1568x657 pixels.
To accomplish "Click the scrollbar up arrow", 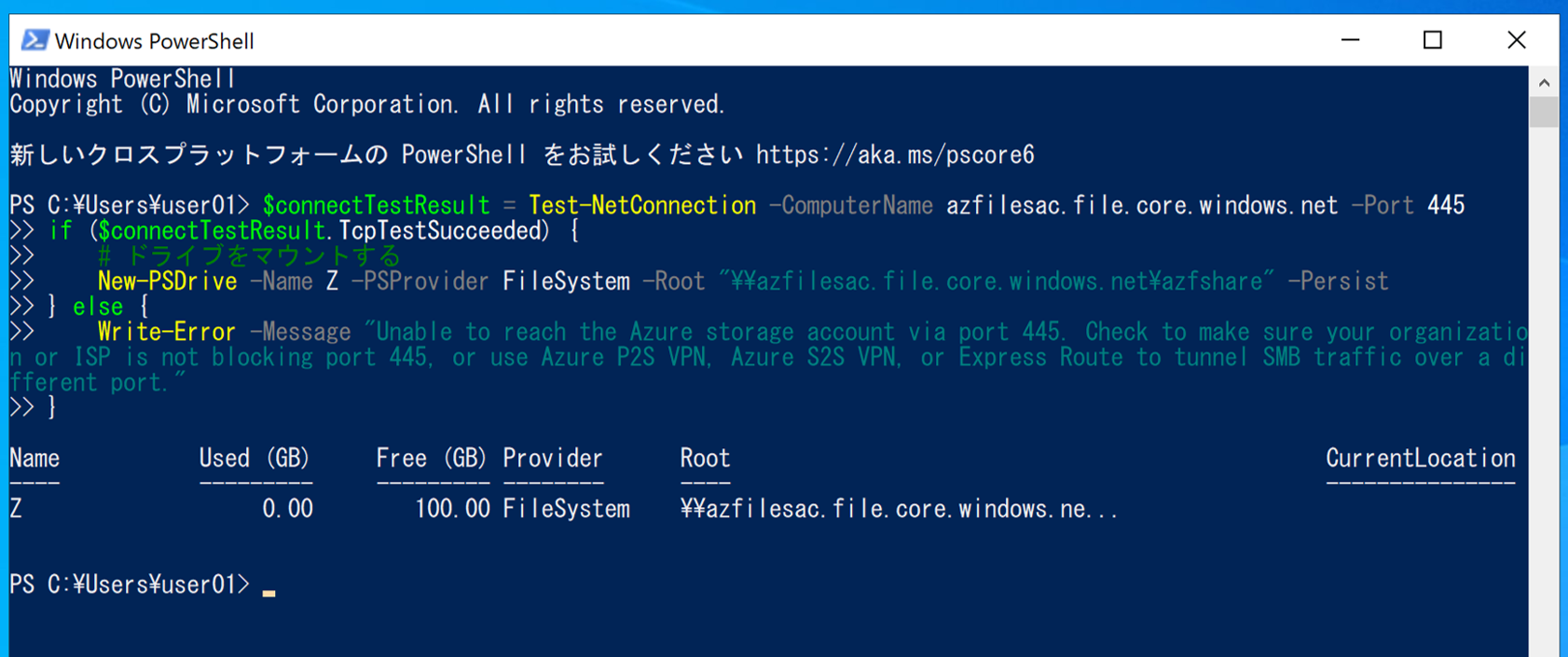I will tap(1544, 82).
